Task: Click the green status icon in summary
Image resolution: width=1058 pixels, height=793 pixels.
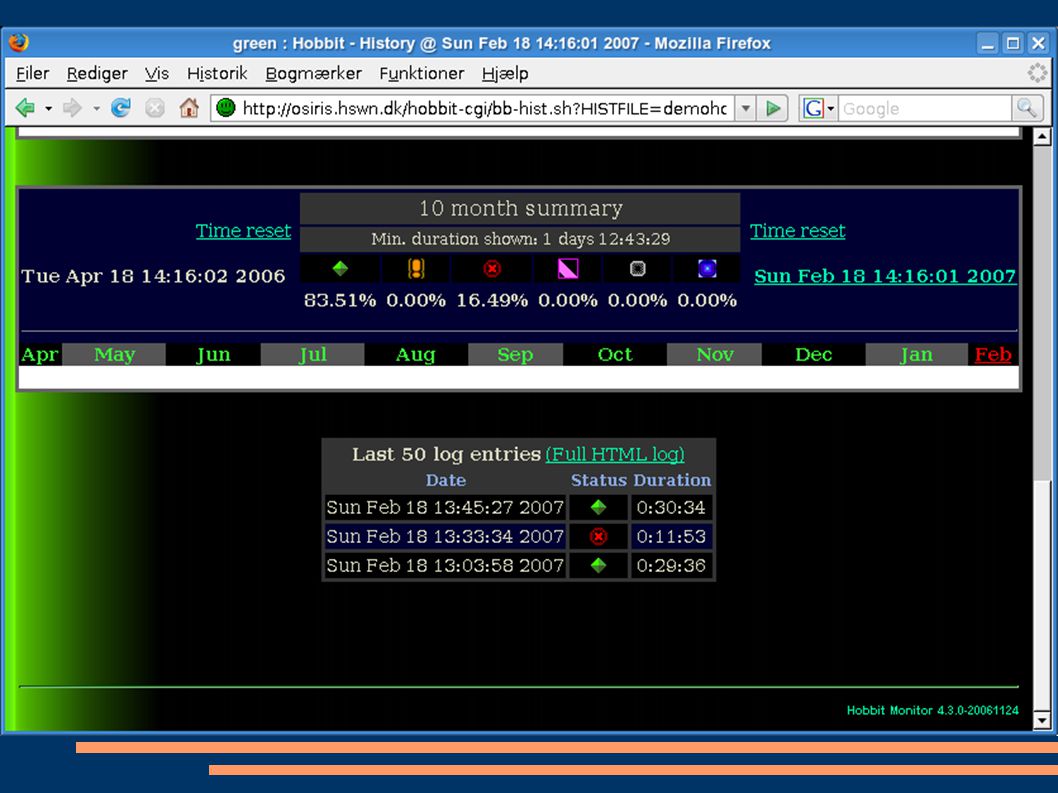Action: pyautogui.click(x=340, y=269)
